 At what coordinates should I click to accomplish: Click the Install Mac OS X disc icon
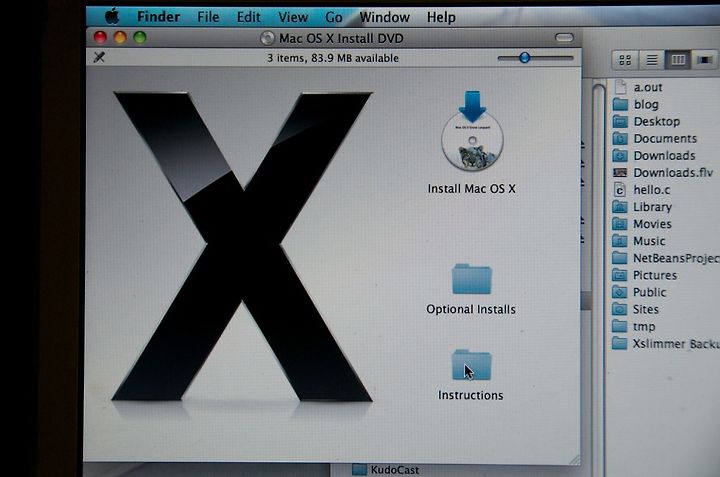(x=472, y=131)
